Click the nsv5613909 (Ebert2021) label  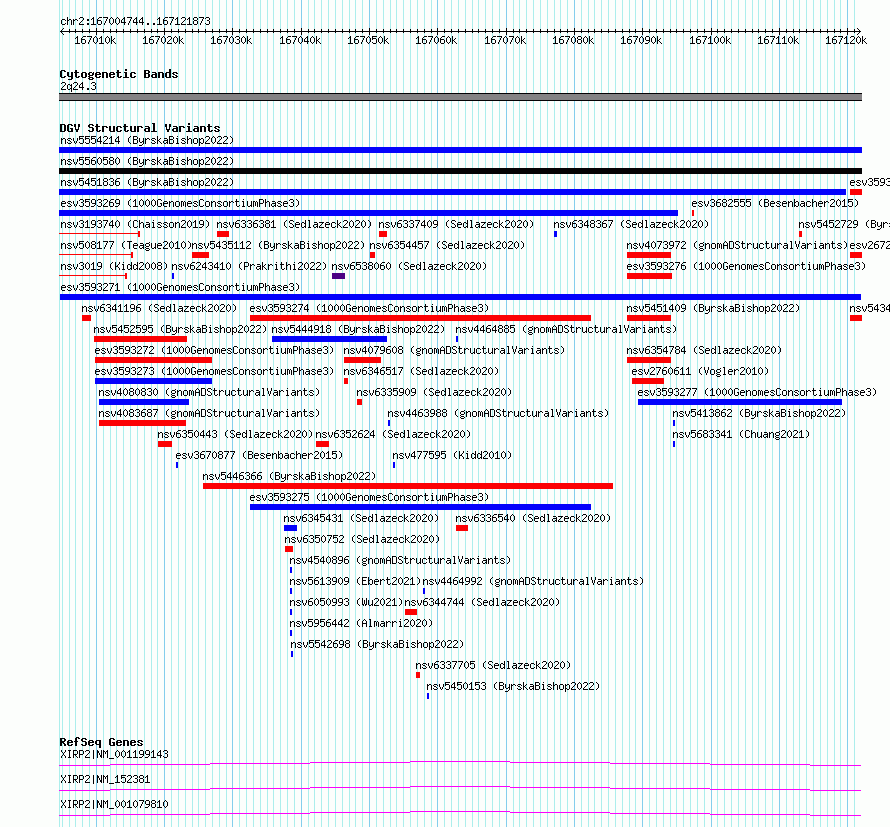355,581
